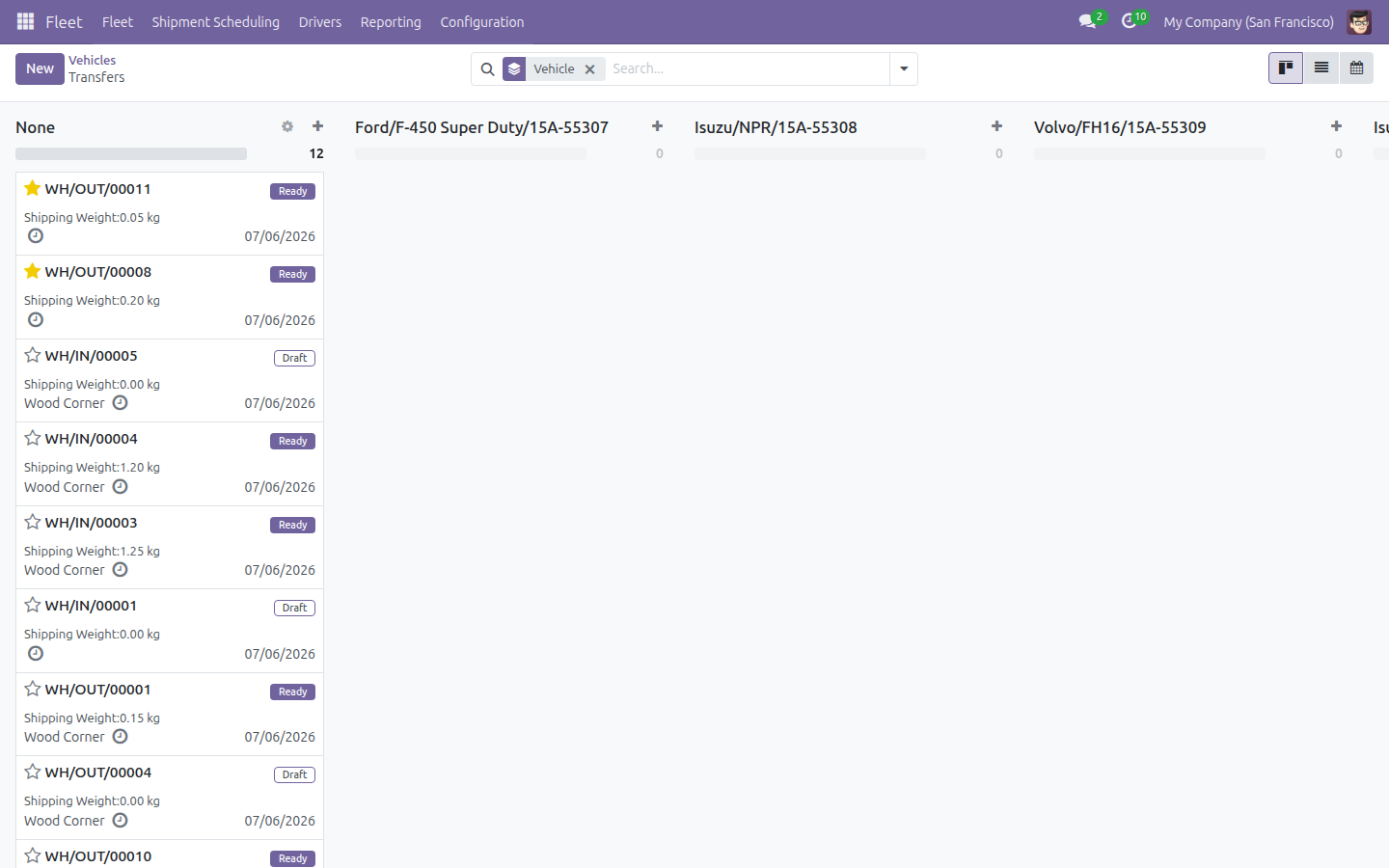Switch to the list view
This screenshot has width=1389, height=868.
tap(1321, 68)
